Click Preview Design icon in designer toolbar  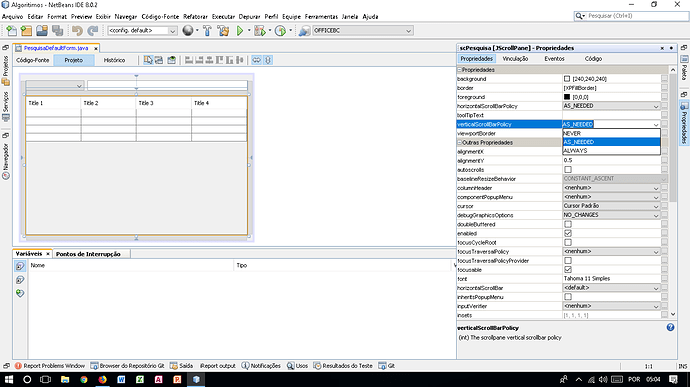[172, 60]
